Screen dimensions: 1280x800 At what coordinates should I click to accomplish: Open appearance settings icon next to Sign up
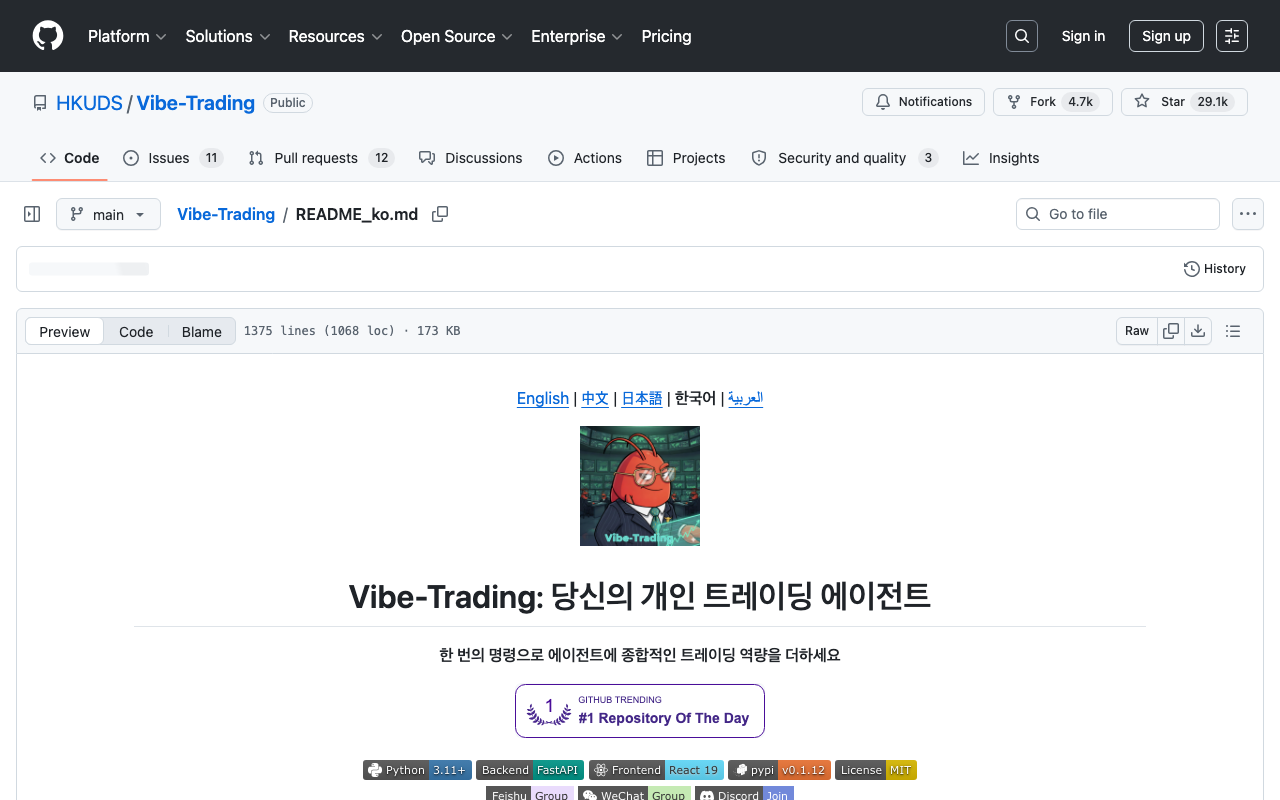[x=1232, y=36]
